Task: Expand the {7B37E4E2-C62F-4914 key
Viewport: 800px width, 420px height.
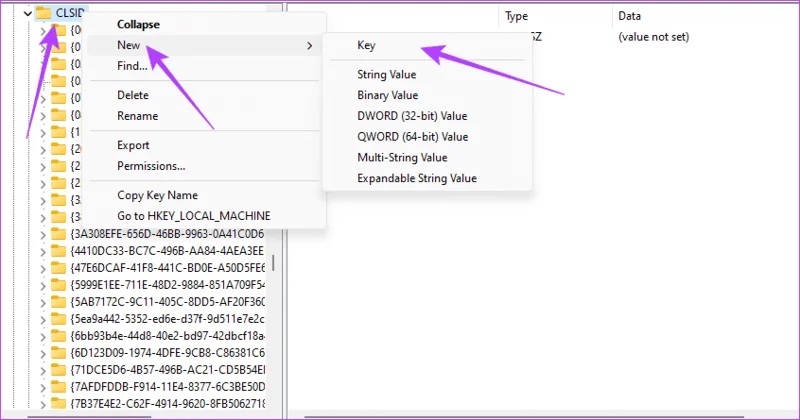Action: (43, 405)
